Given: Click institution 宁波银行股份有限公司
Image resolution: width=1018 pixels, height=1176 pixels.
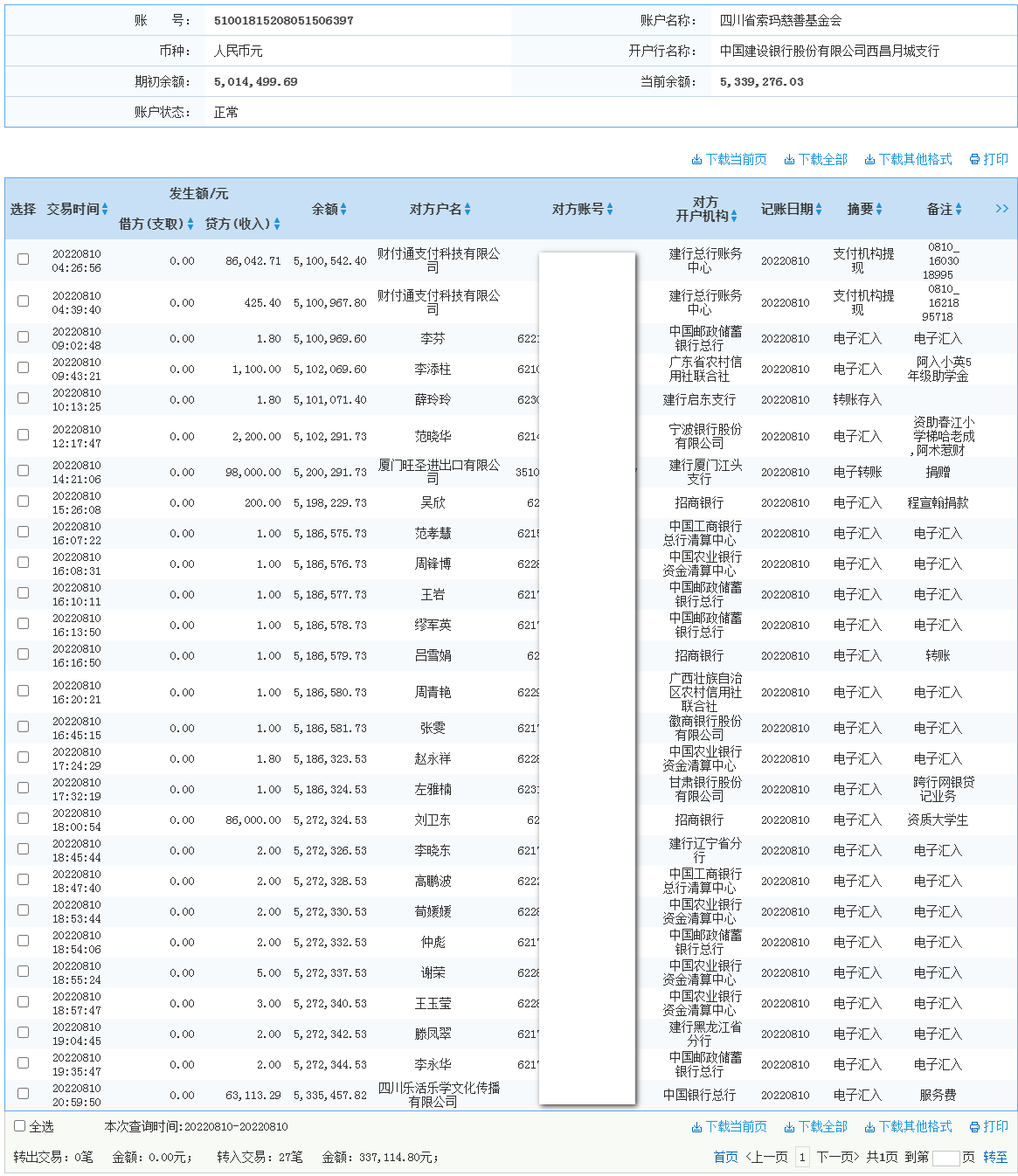Looking at the screenshot, I should tap(705, 436).
